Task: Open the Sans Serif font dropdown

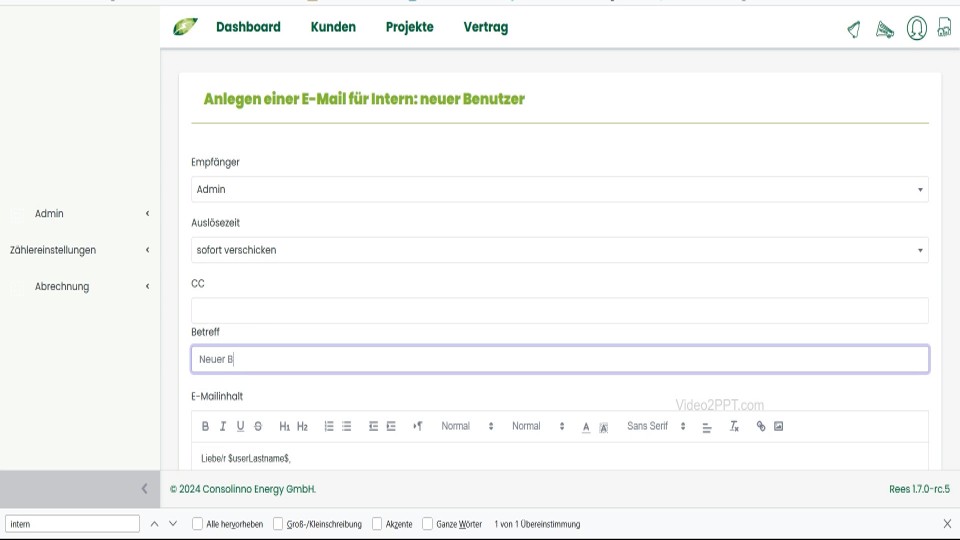Action: (656, 426)
